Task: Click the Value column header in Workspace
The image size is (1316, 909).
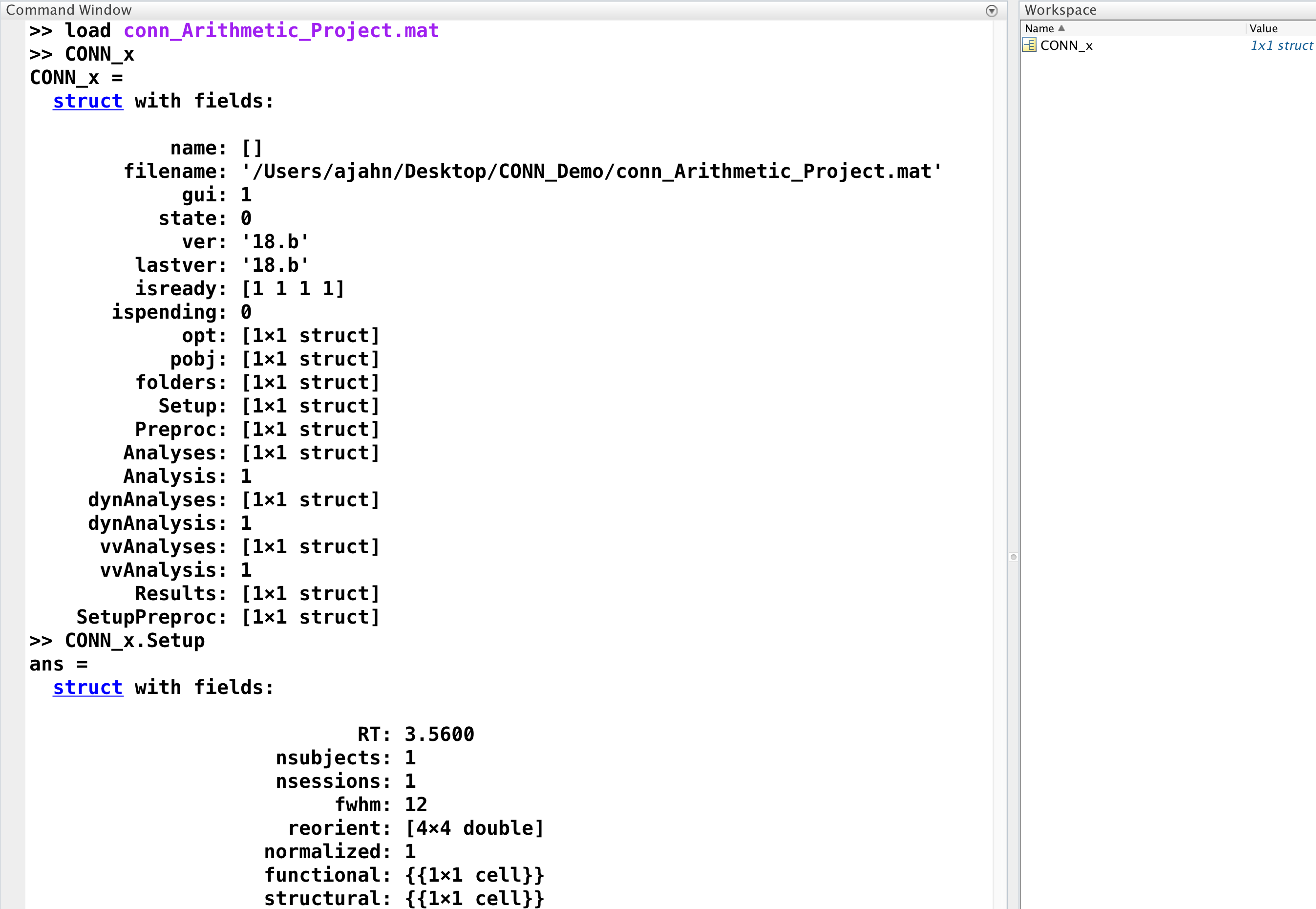Action: 1263,28
